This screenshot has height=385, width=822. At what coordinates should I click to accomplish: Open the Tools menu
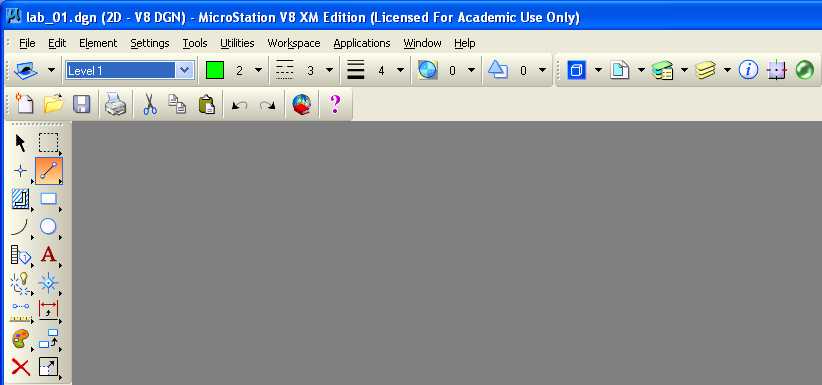point(195,43)
